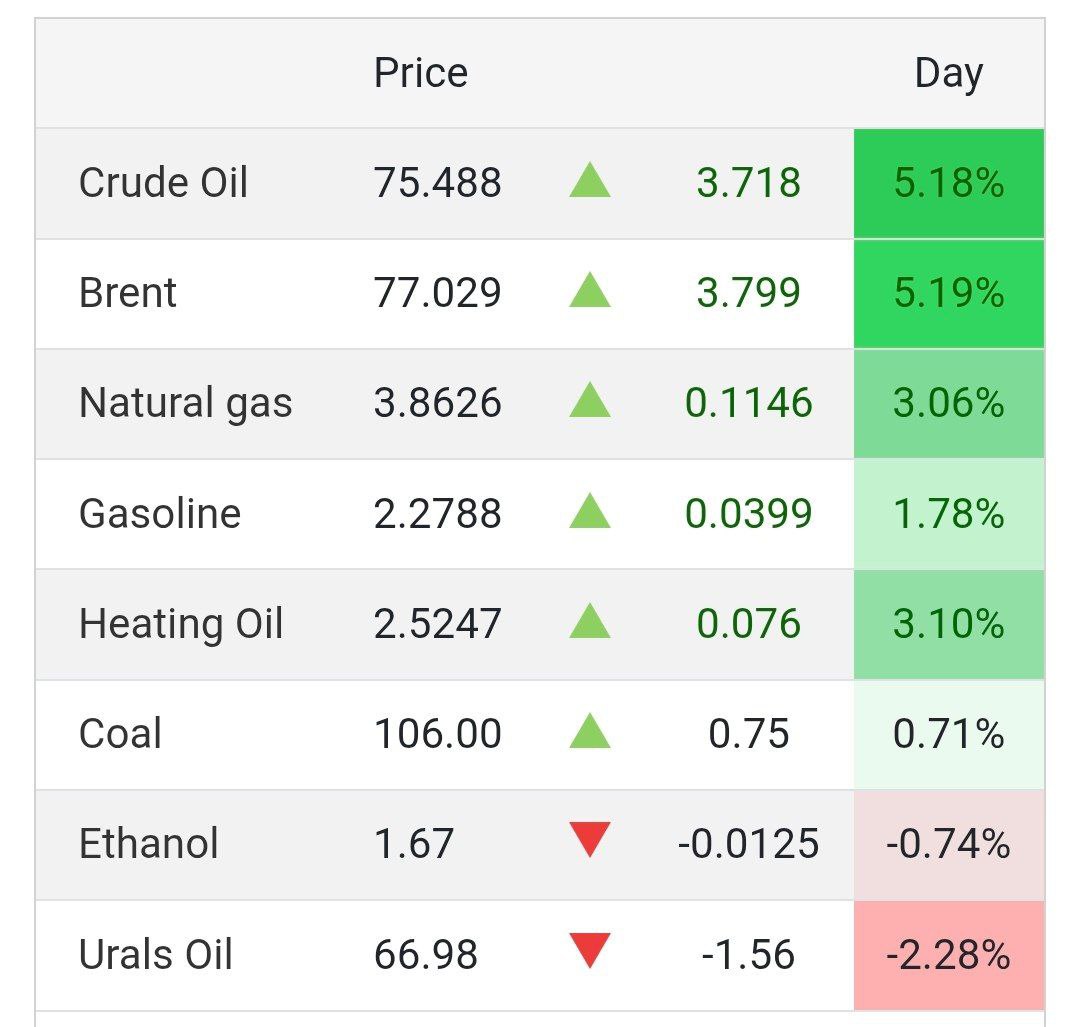Click up arrow in Heating Oil row
1080x1027 pixels.
(x=589, y=622)
